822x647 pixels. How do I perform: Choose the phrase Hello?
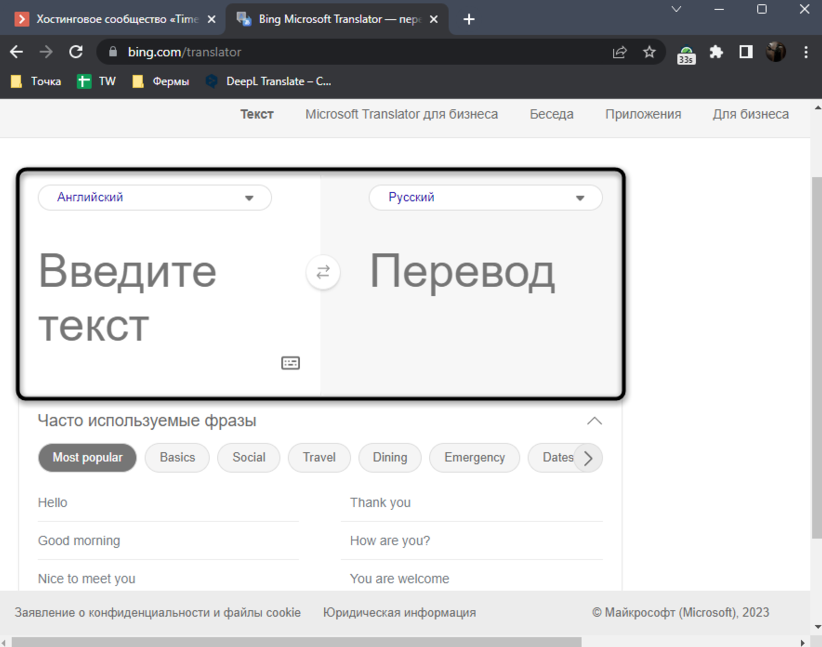pos(168,502)
